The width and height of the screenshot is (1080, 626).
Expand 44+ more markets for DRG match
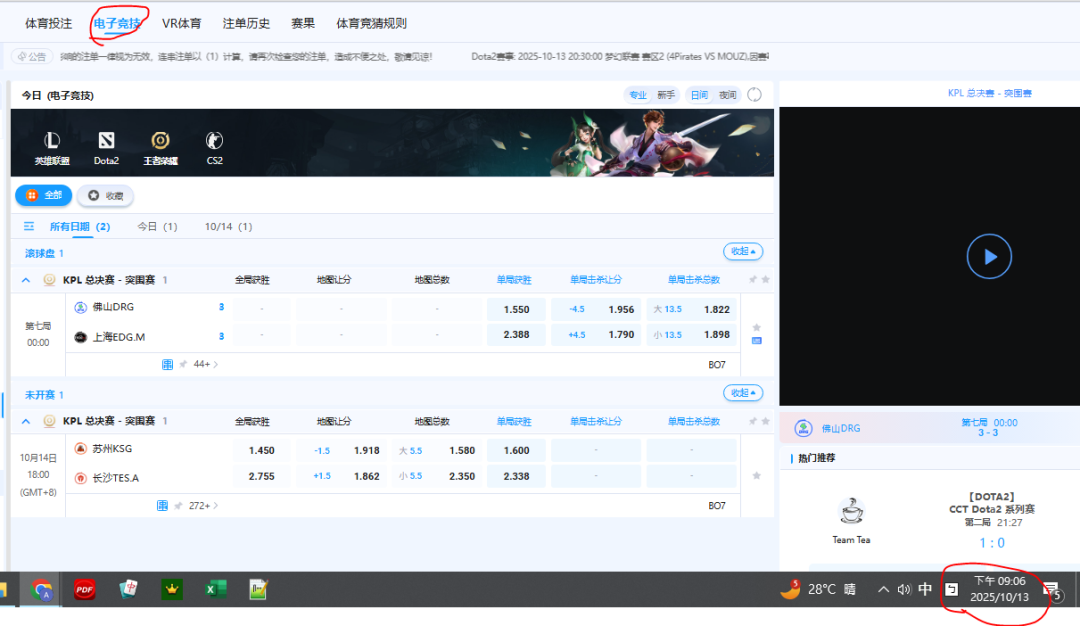pyautogui.click(x=203, y=365)
